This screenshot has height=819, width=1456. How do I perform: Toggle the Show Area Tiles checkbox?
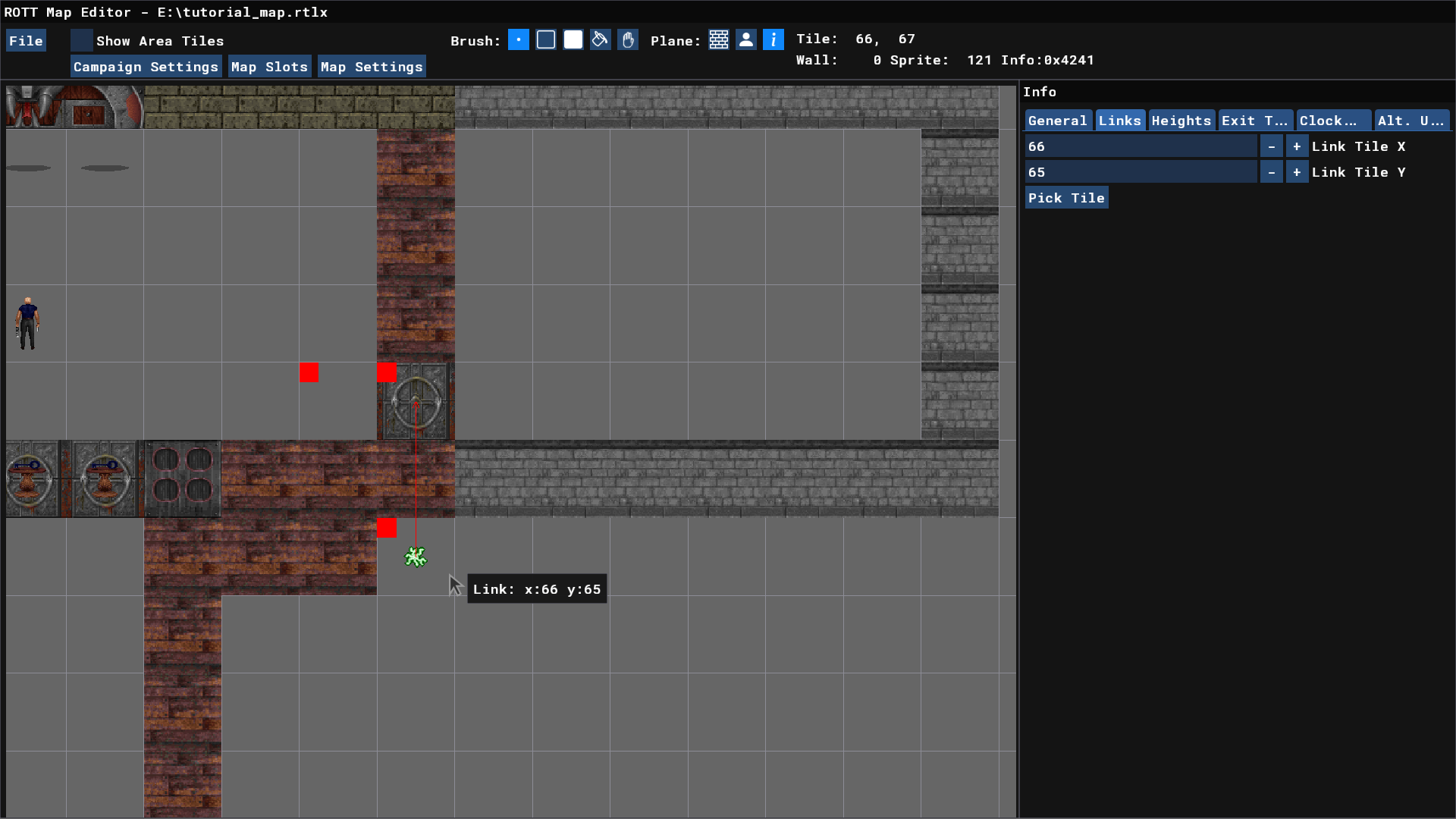[x=82, y=40]
